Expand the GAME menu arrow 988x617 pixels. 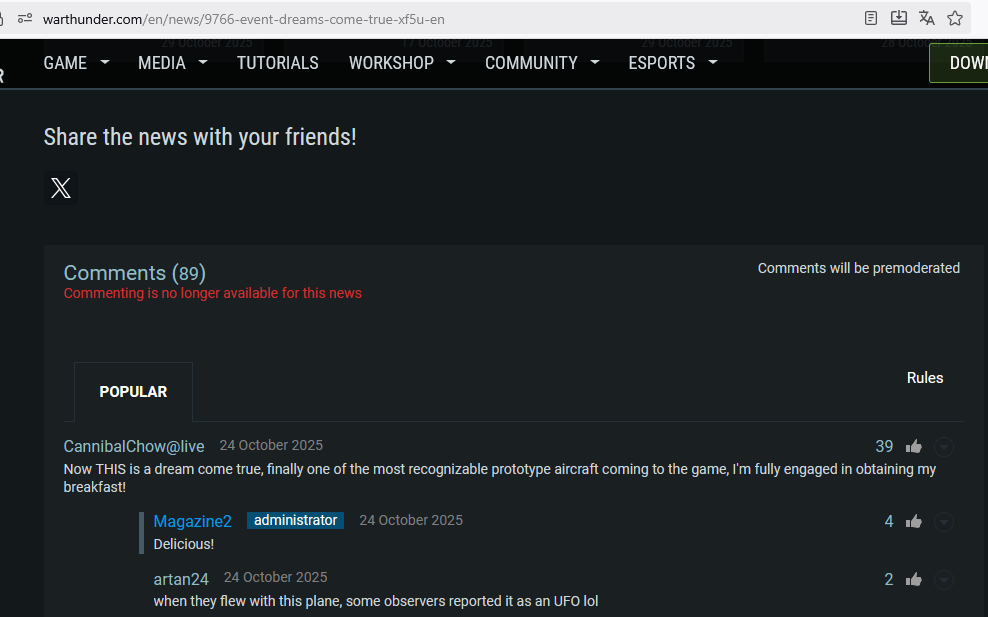[105, 62]
